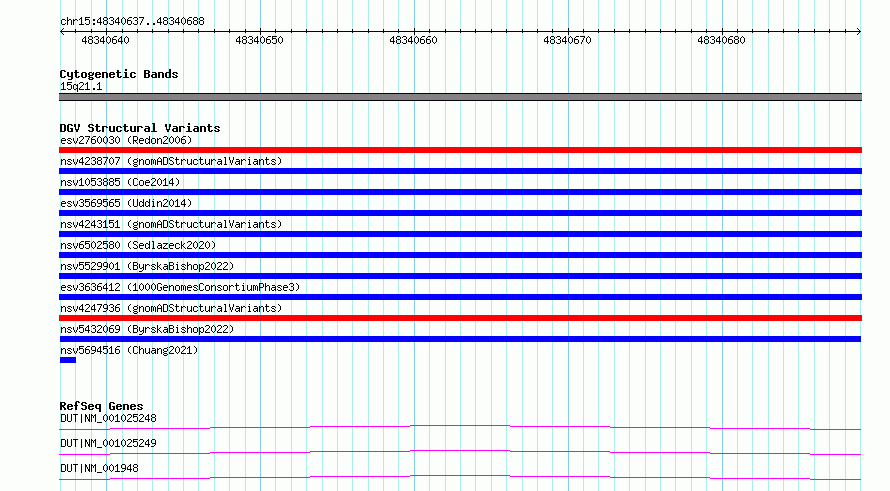Click the blue bar for nsv6502580
The width and height of the screenshot is (890, 491).
460,255
